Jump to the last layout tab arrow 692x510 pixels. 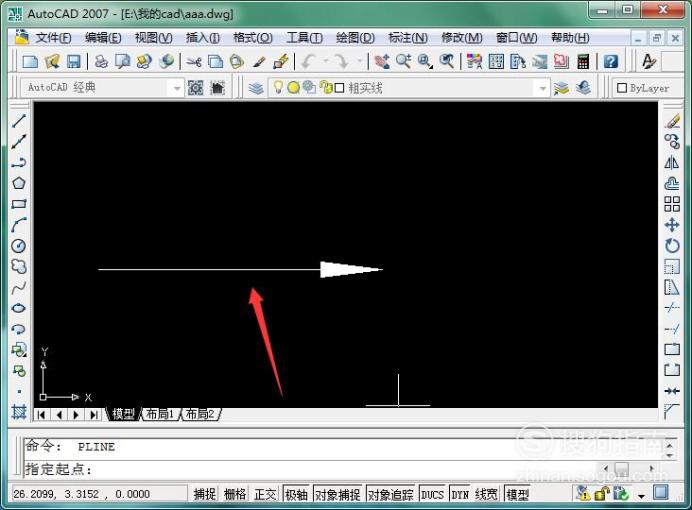(x=93, y=415)
